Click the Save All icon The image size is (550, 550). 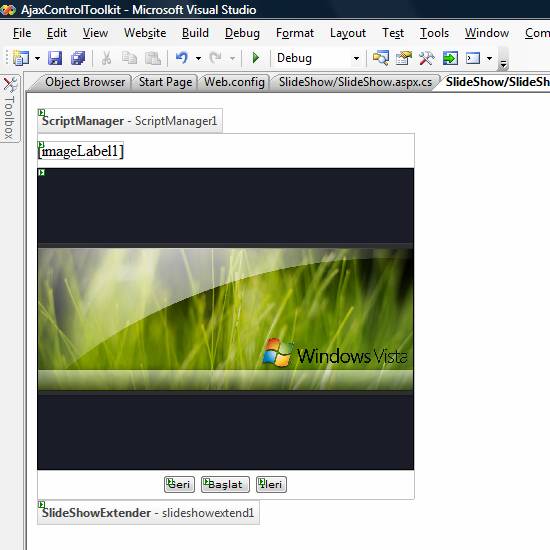[78, 58]
